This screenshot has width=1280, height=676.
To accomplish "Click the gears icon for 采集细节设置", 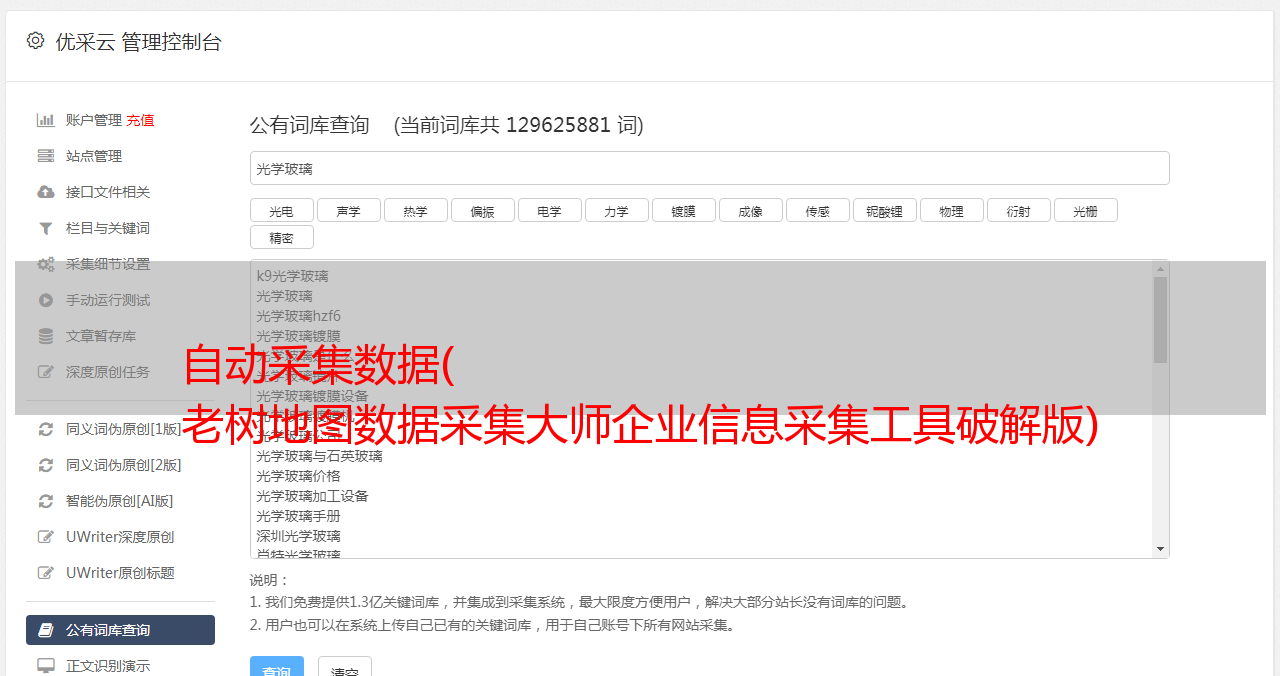I will (x=46, y=264).
